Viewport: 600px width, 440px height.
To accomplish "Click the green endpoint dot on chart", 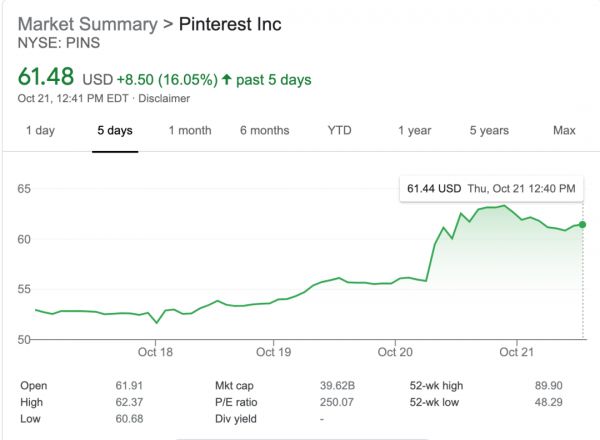I will click(x=583, y=224).
